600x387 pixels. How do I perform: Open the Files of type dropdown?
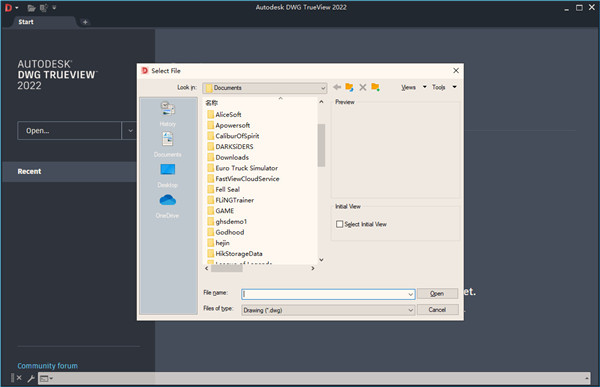click(328, 310)
